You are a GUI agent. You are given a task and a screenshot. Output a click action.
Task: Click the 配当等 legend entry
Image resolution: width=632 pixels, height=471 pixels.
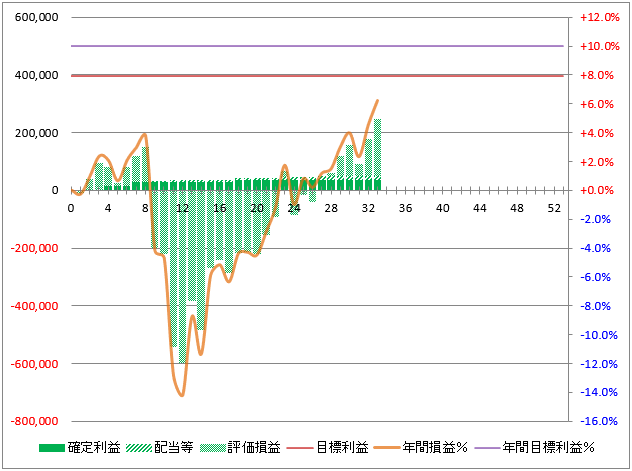(160, 447)
